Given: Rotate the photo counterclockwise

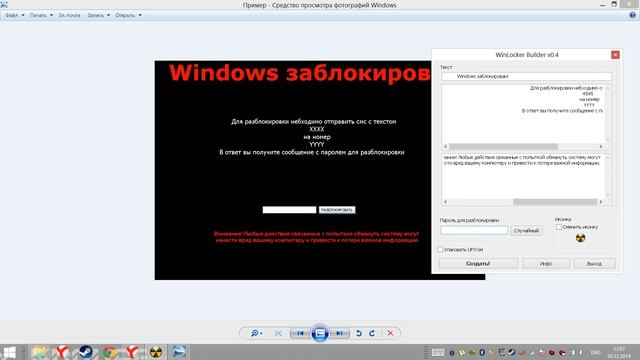Looking at the screenshot, I should tap(359, 333).
